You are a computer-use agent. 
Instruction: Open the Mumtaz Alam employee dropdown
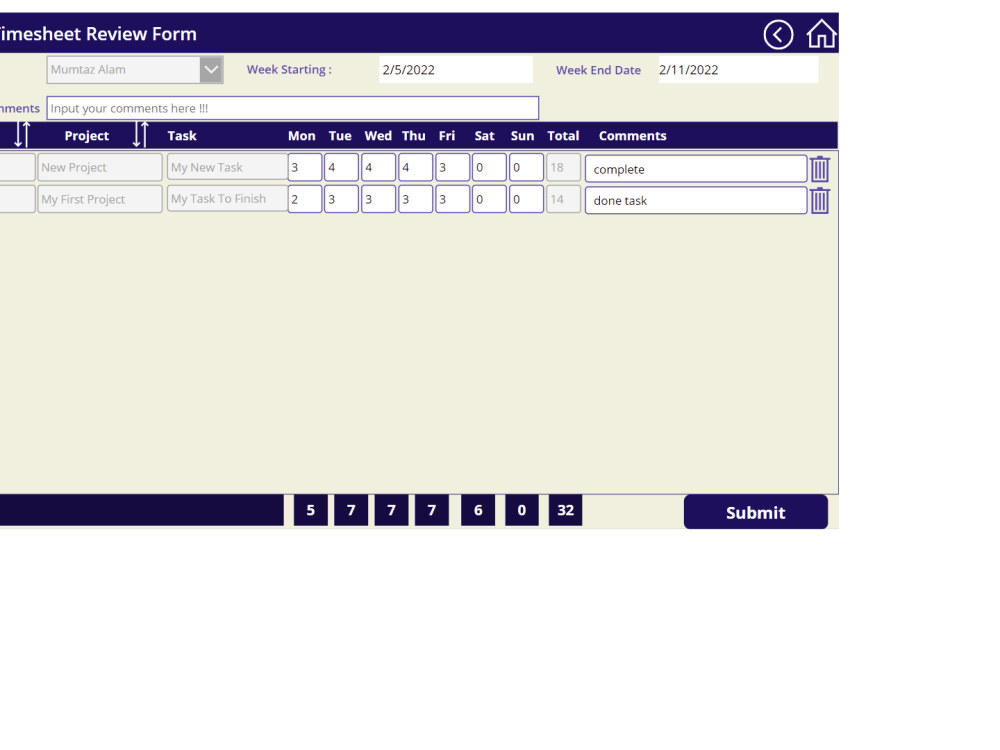pyautogui.click(x=211, y=69)
